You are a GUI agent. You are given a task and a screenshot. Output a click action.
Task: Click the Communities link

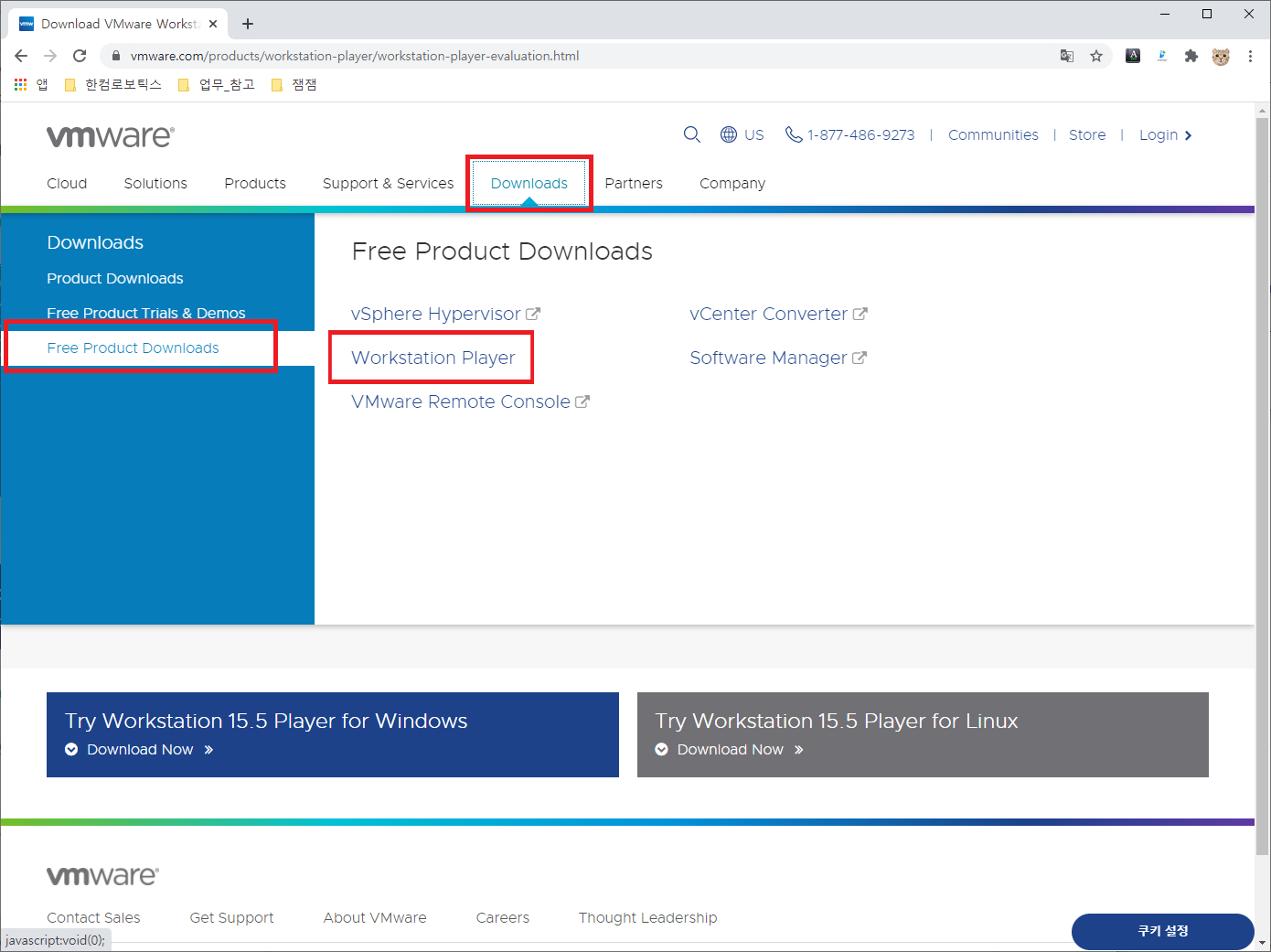click(x=993, y=134)
